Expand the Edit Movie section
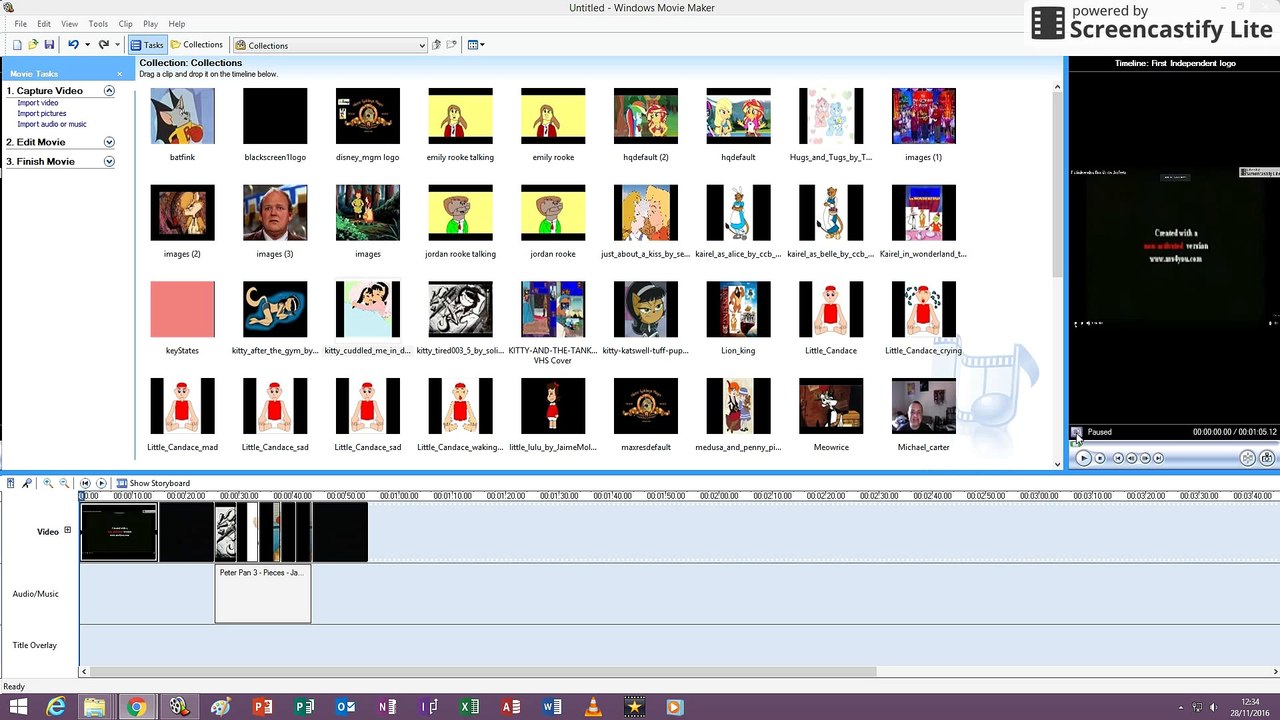 coord(109,142)
